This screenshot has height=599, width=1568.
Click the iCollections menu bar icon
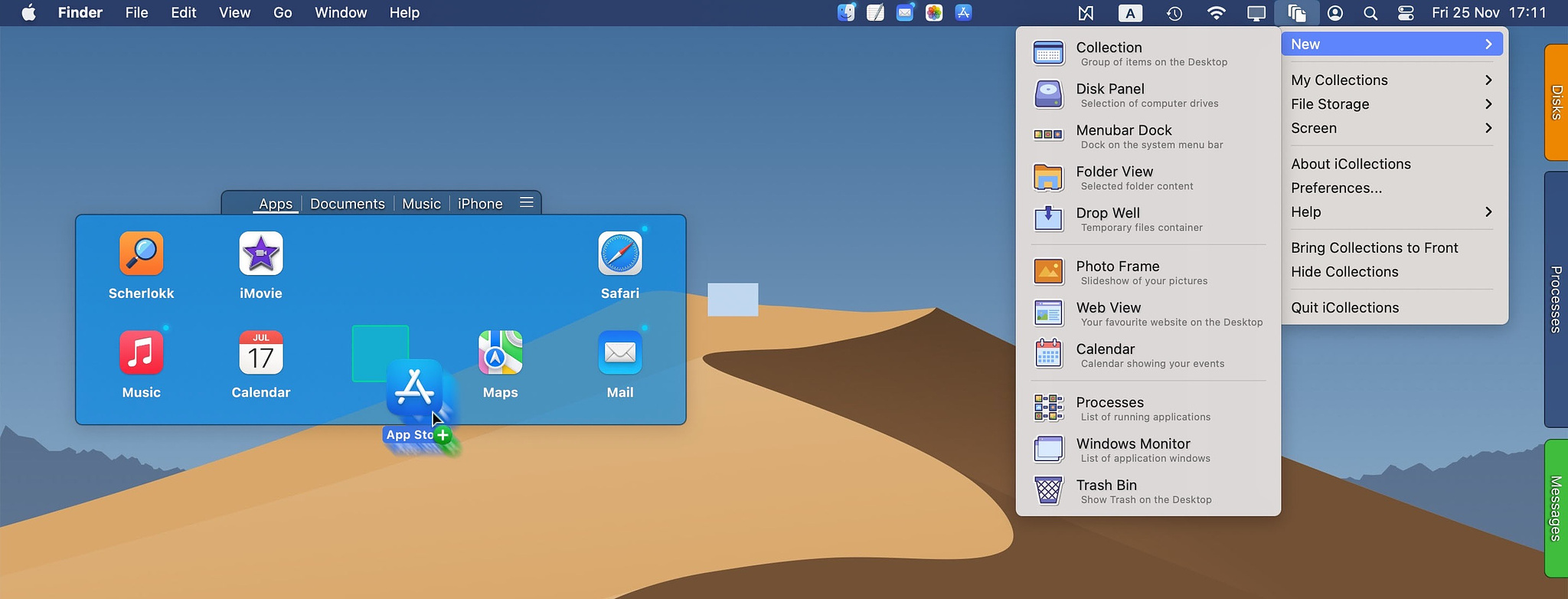click(1296, 13)
